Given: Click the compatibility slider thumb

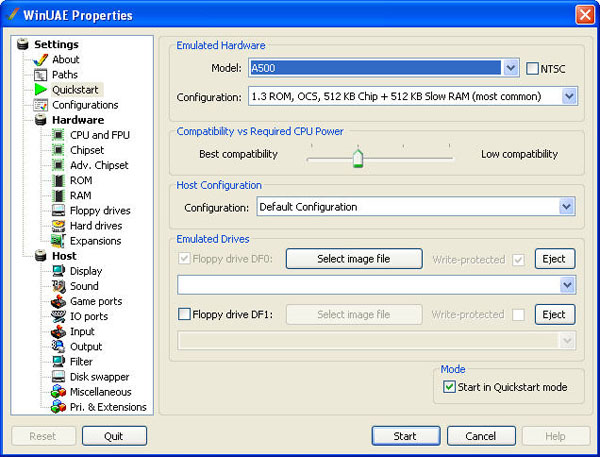Looking at the screenshot, I should [358, 158].
